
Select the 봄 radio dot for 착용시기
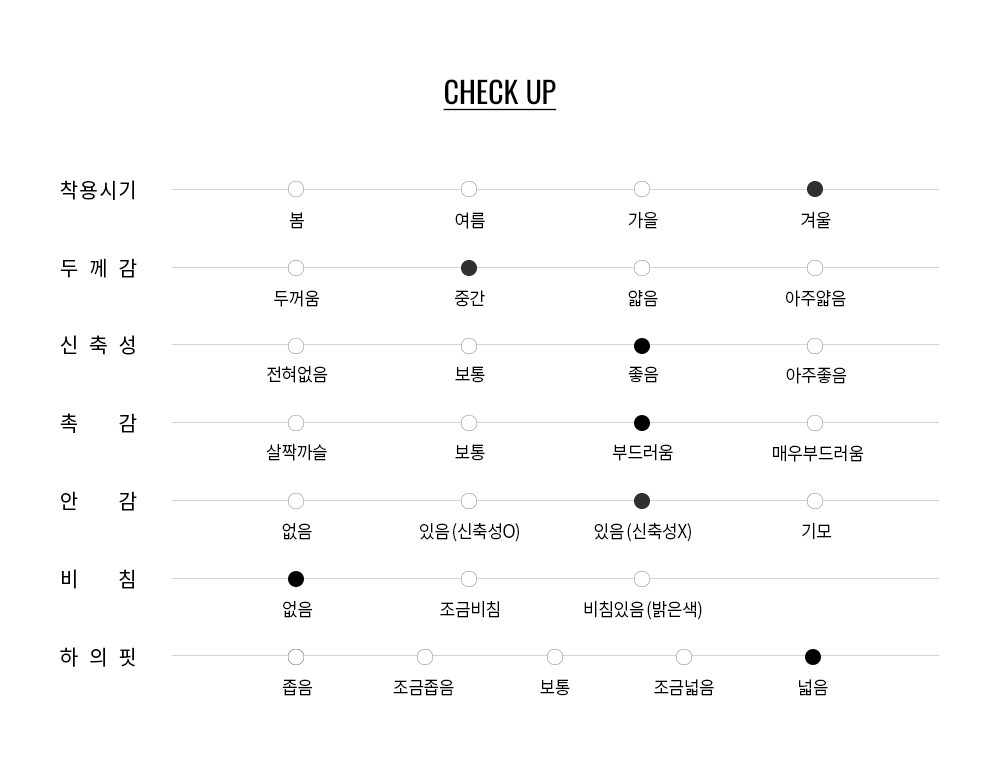click(x=296, y=189)
